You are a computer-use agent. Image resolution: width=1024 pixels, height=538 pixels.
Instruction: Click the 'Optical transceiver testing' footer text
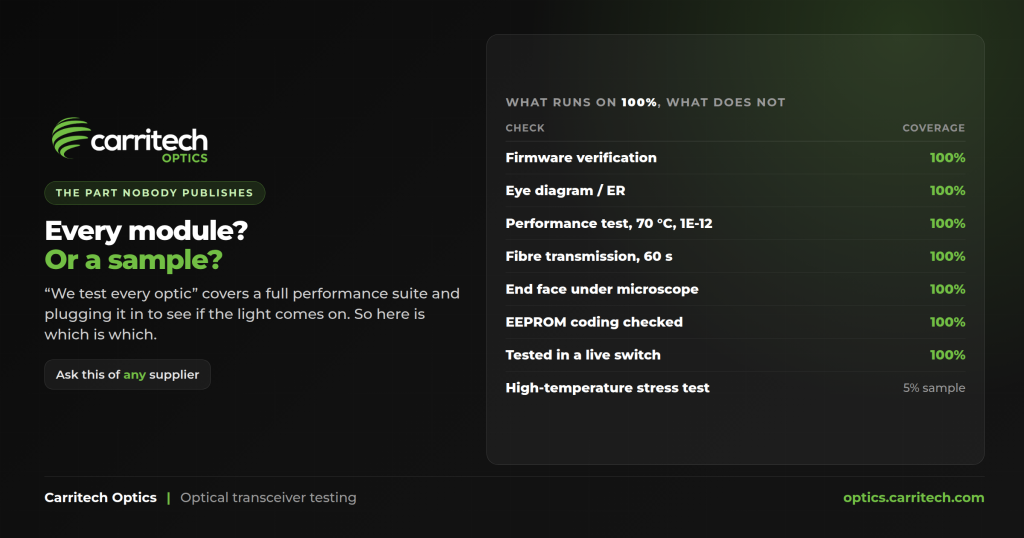point(268,498)
